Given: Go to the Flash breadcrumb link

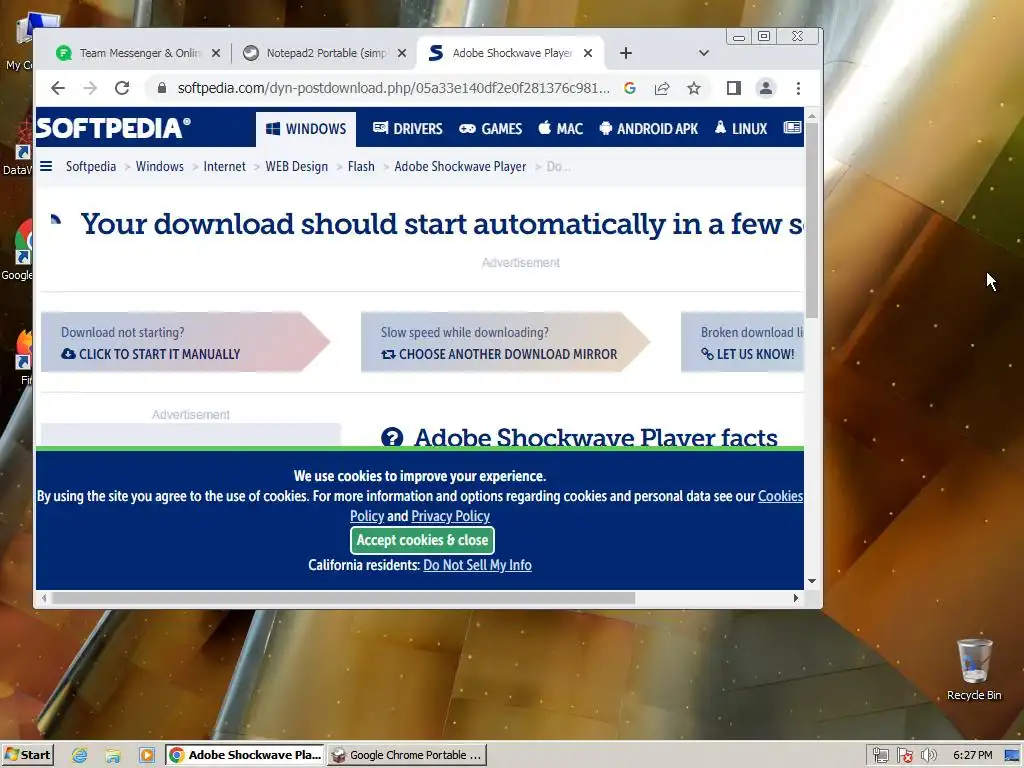Looking at the screenshot, I should tap(361, 167).
